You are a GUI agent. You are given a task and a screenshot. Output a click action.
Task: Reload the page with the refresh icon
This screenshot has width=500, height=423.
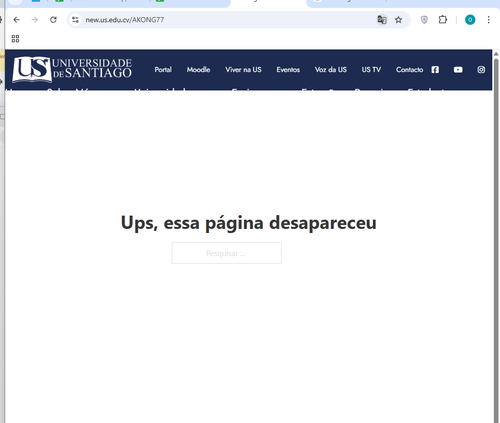[x=53, y=20]
